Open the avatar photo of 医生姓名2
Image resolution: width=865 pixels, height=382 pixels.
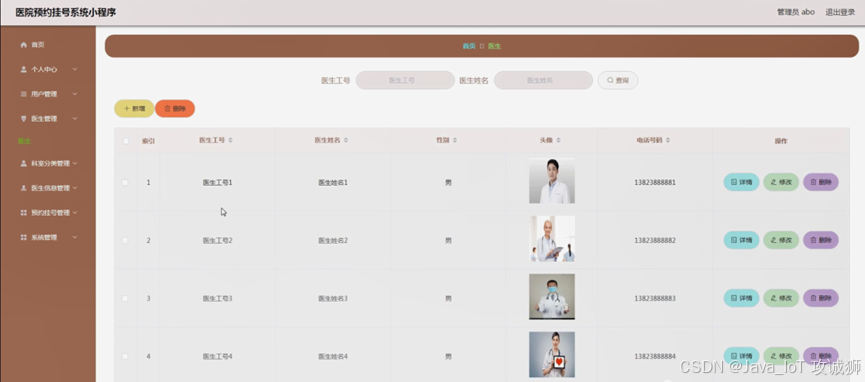point(552,238)
